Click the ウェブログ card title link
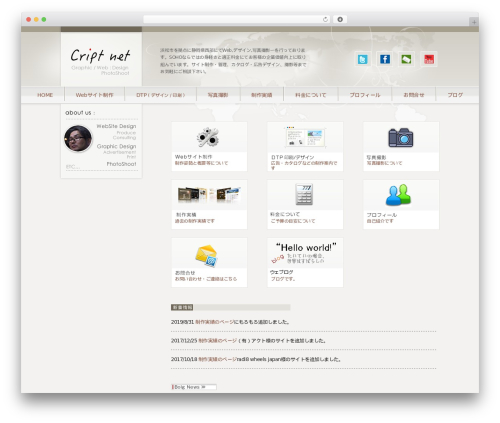 click(x=282, y=272)
